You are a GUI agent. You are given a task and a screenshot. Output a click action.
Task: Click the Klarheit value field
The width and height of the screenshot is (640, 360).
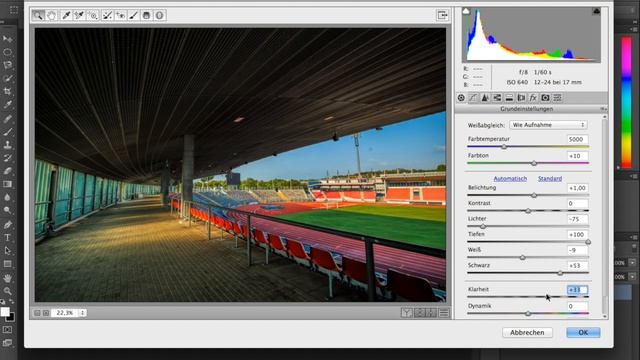(x=577, y=290)
